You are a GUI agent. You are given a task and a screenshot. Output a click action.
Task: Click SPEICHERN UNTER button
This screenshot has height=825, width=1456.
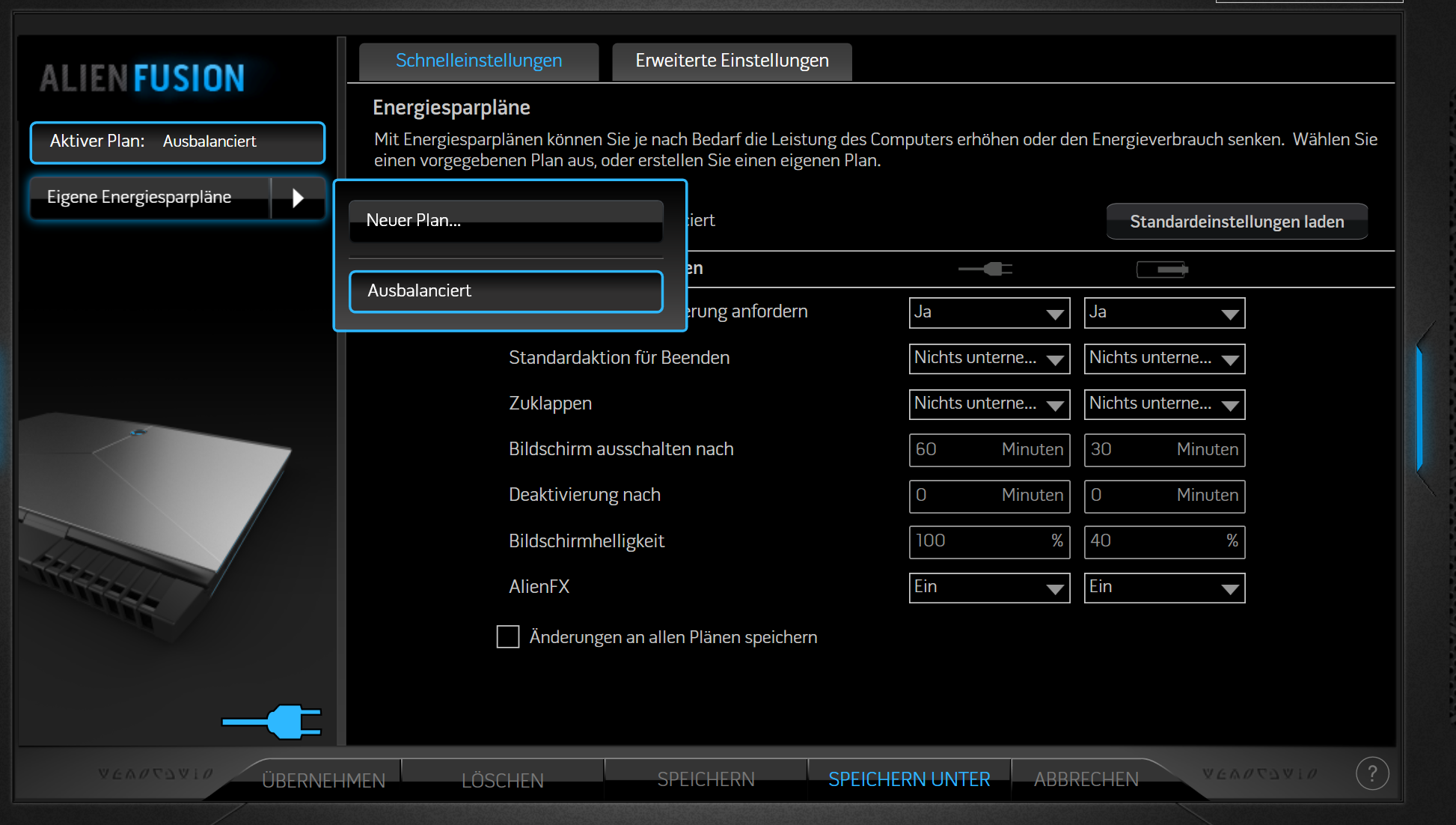[909, 779]
